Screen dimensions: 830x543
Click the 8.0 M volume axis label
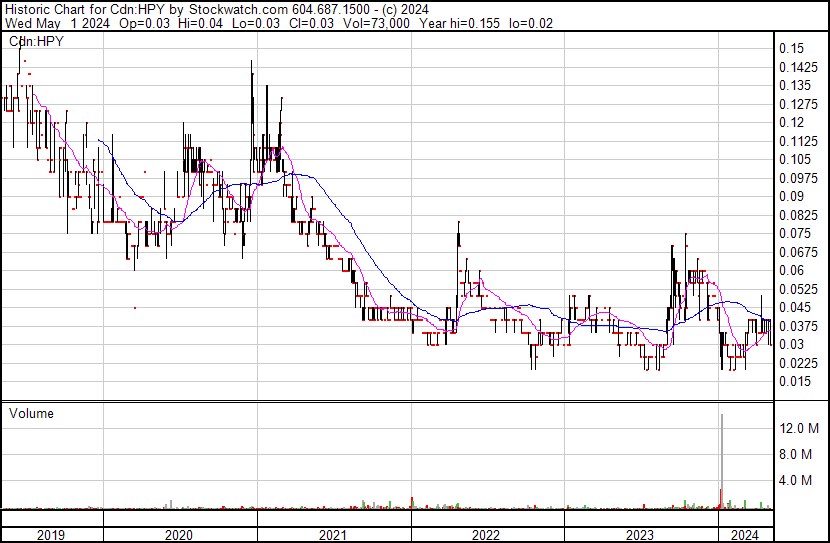coord(797,454)
